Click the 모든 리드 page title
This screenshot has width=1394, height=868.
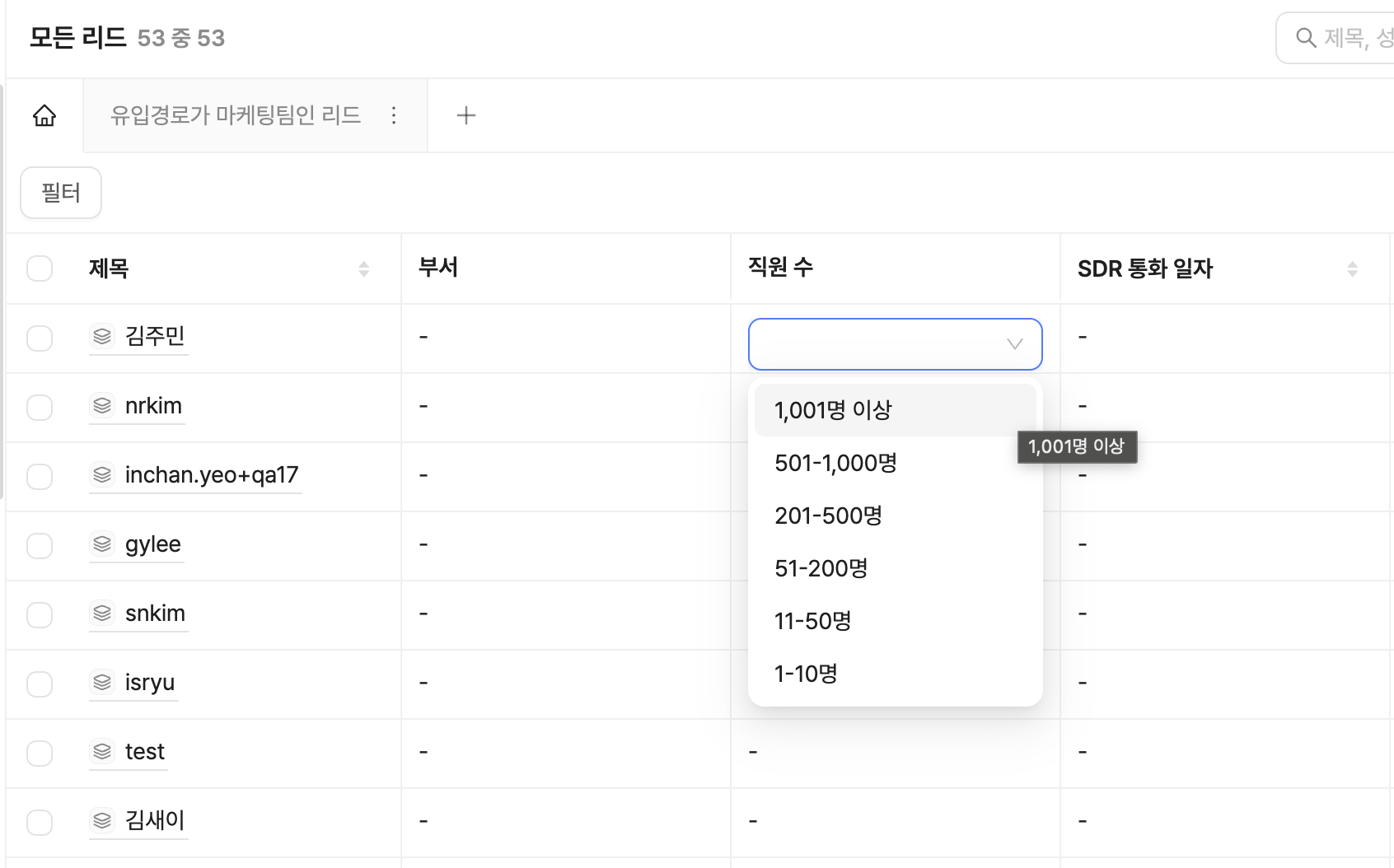click(x=77, y=38)
